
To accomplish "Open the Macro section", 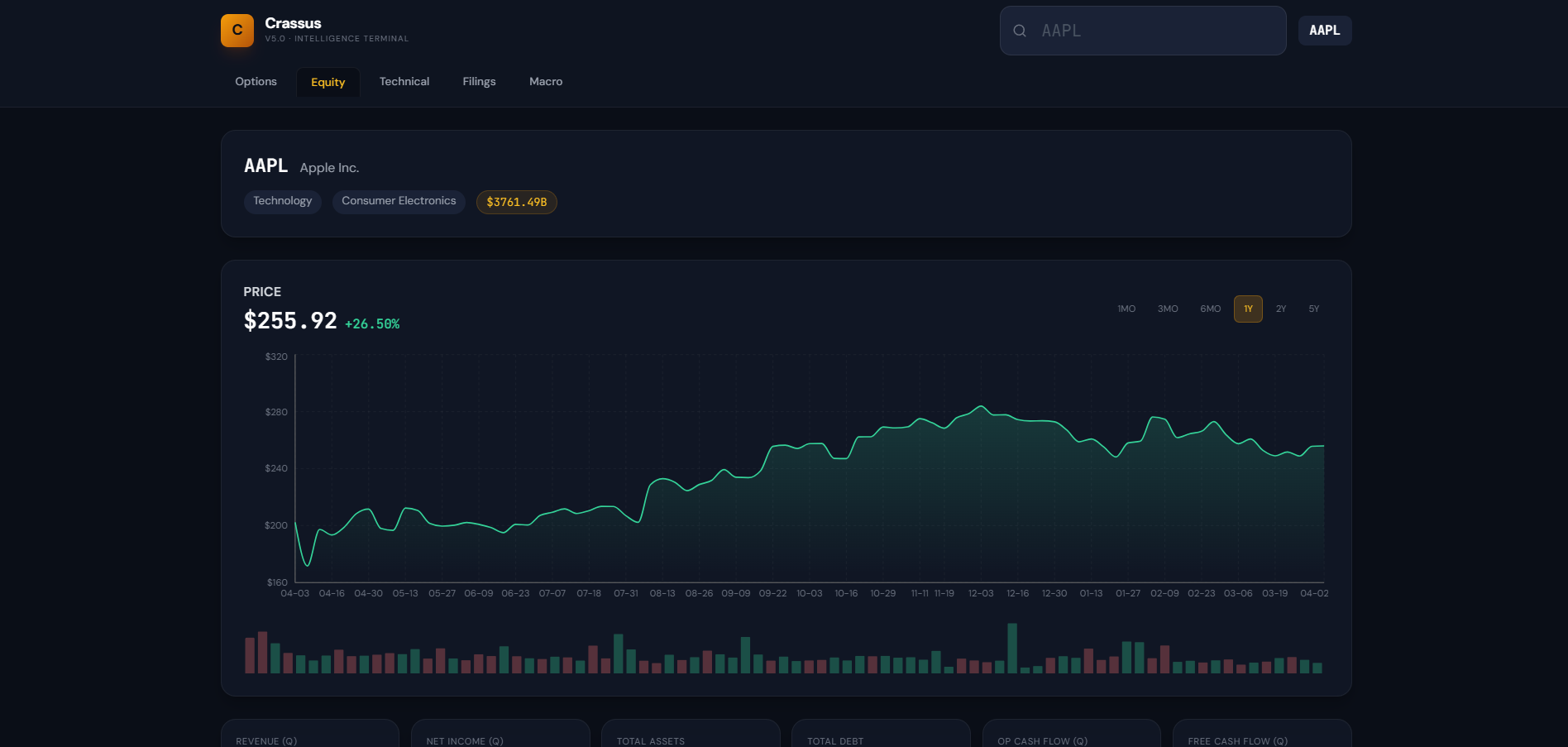I will pyautogui.click(x=546, y=81).
